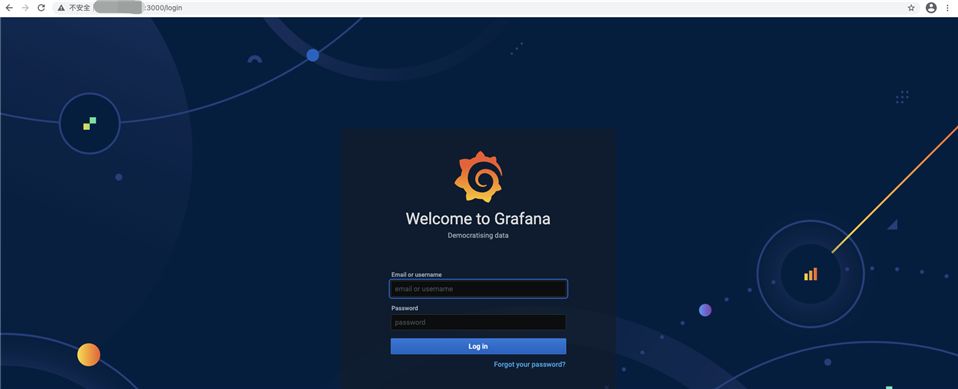Viewport: 958px width, 389px height.
Task: Click the address bar URL ending in :3000/login
Action: click(x=162, y=8)
